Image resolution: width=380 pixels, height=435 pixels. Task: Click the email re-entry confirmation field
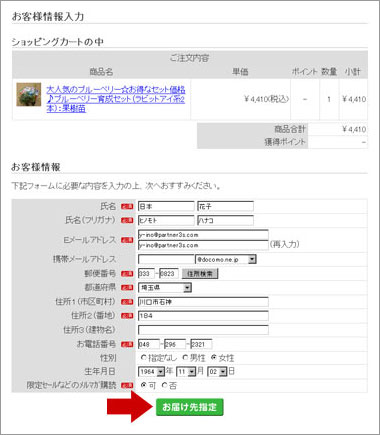tap(203, 245)
